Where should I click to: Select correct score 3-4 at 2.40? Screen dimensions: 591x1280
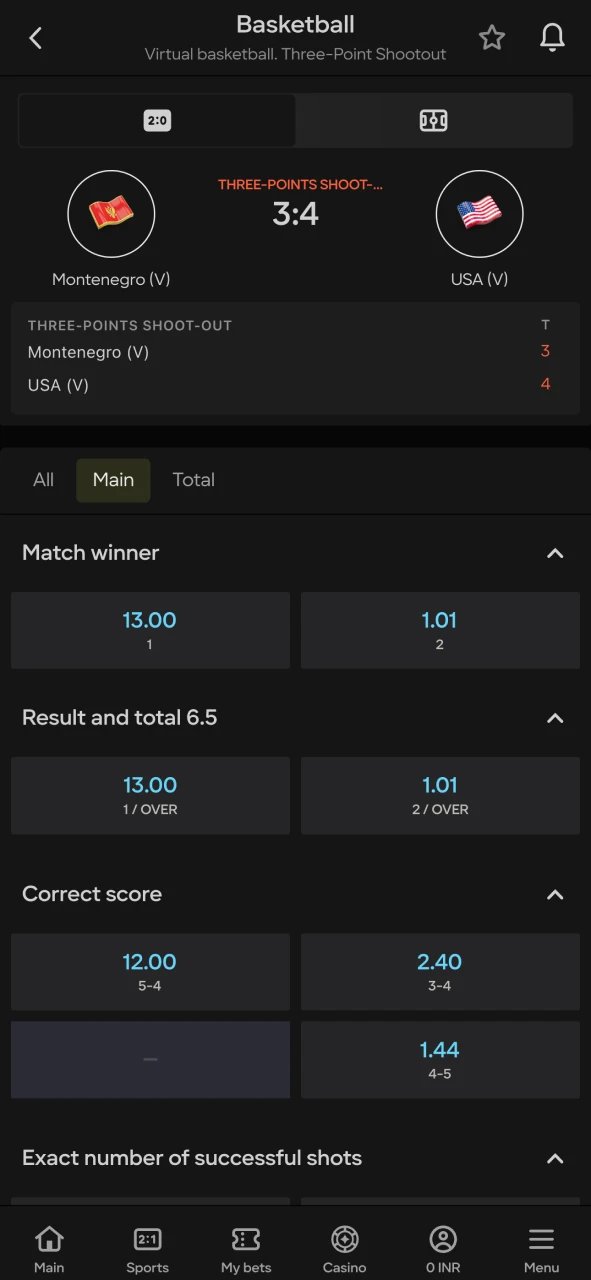440,971
